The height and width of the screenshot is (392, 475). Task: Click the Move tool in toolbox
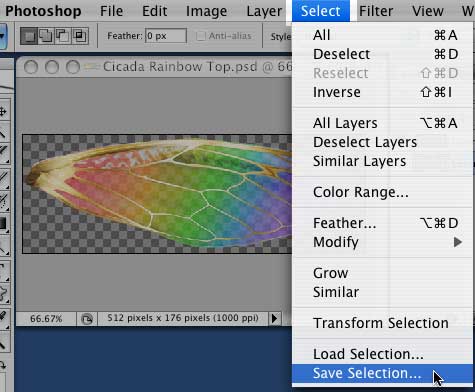[x=3, y=111]
